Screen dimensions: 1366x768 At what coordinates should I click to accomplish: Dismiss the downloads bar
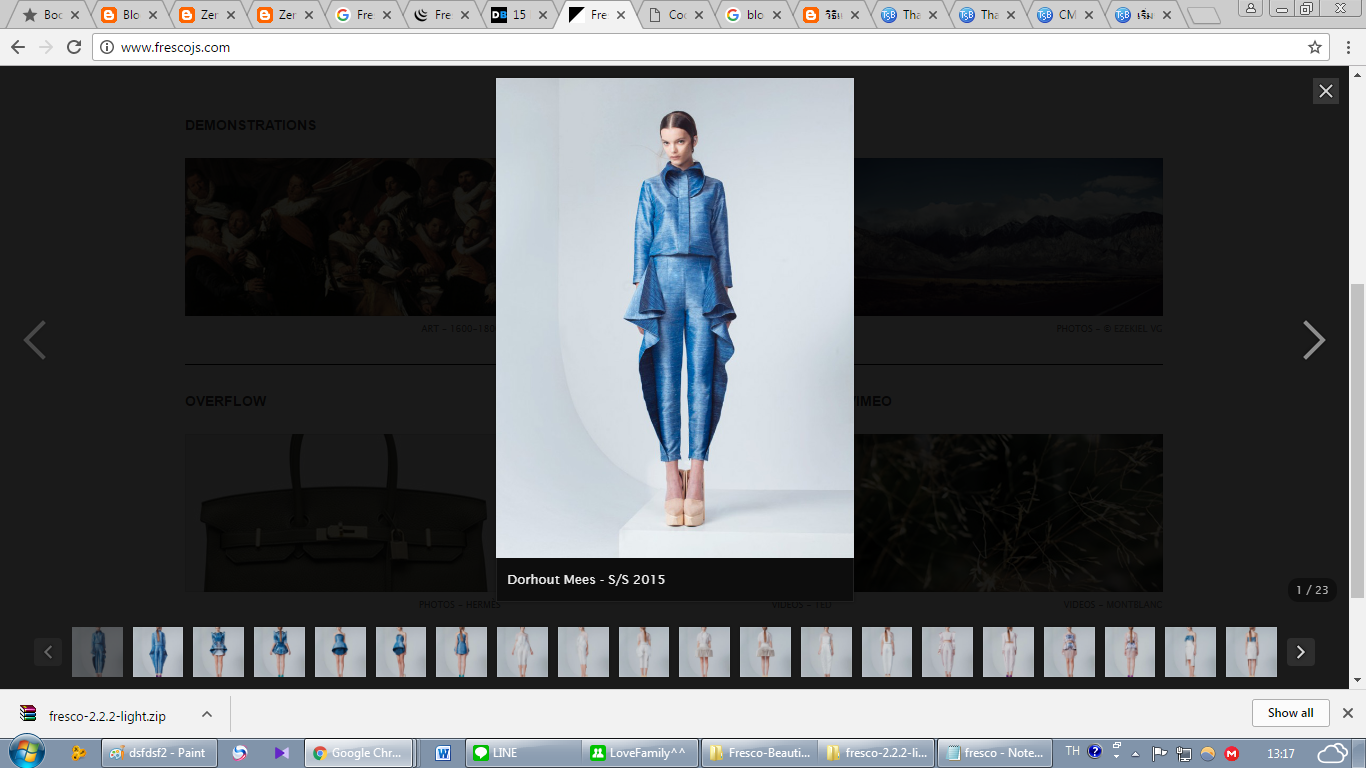coord(1347,713)
